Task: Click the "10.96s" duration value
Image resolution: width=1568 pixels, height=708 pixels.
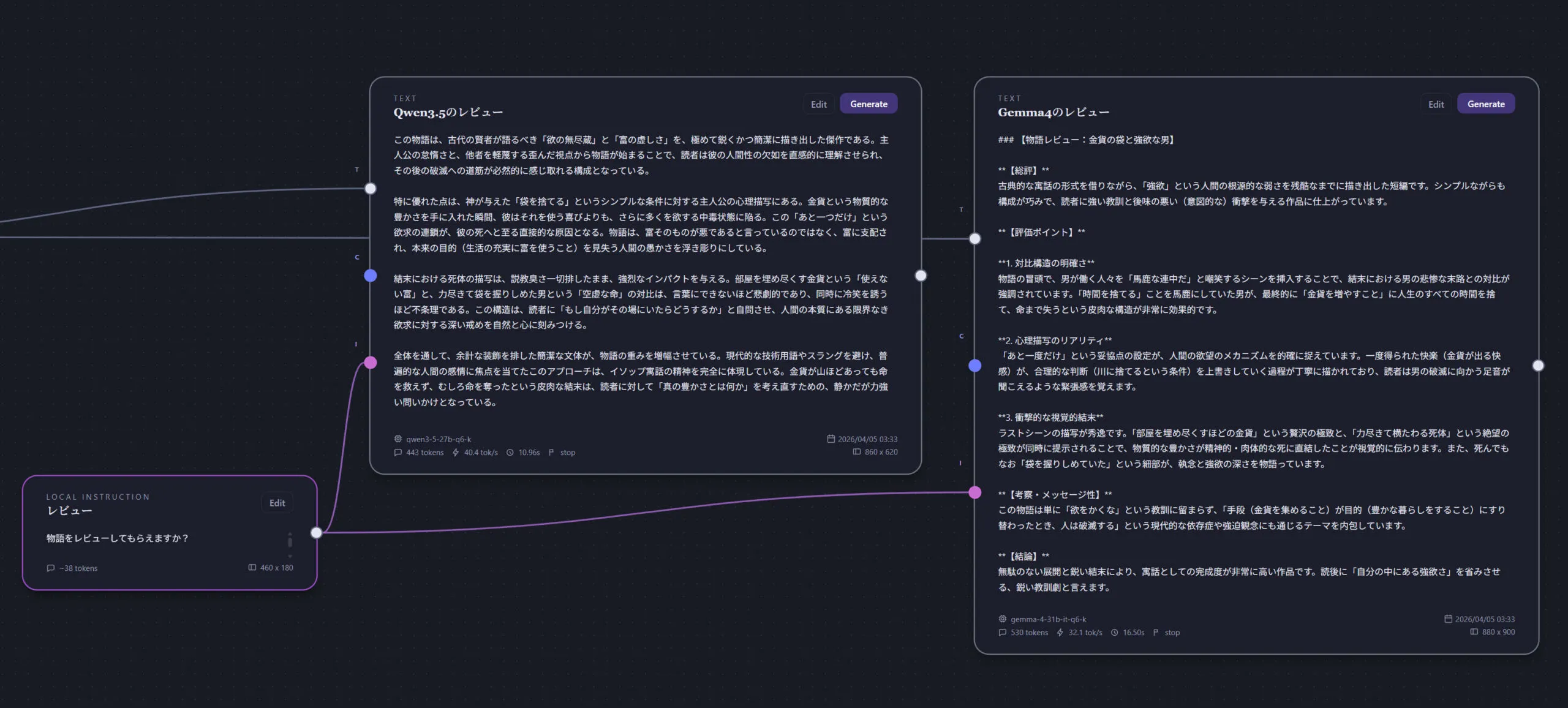Action: 529,453
